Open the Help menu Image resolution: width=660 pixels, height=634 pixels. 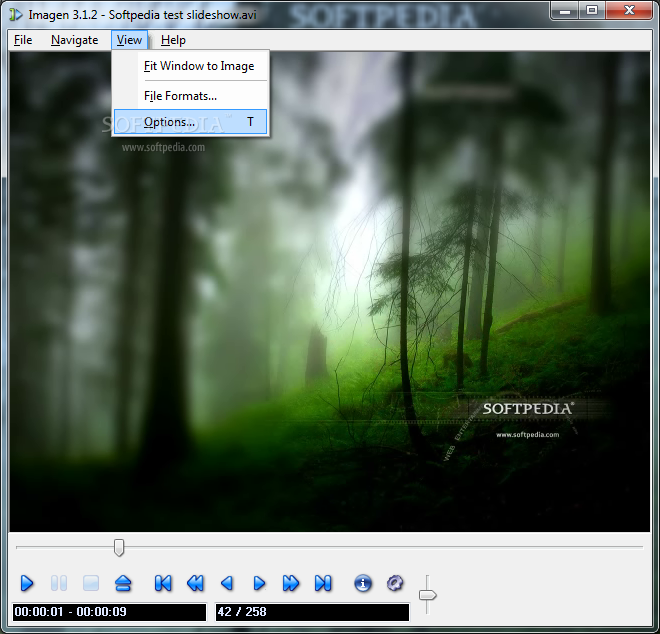173,40
